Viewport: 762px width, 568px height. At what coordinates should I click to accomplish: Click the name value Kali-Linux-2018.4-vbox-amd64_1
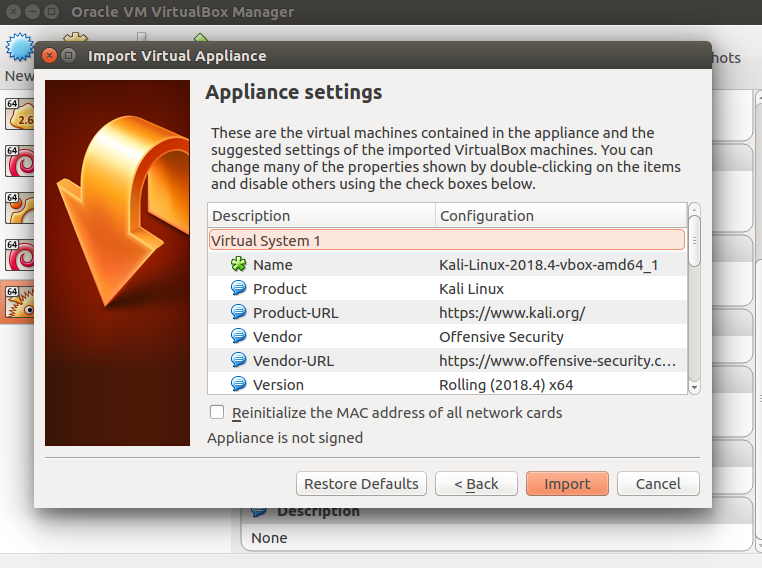point(548,265)
